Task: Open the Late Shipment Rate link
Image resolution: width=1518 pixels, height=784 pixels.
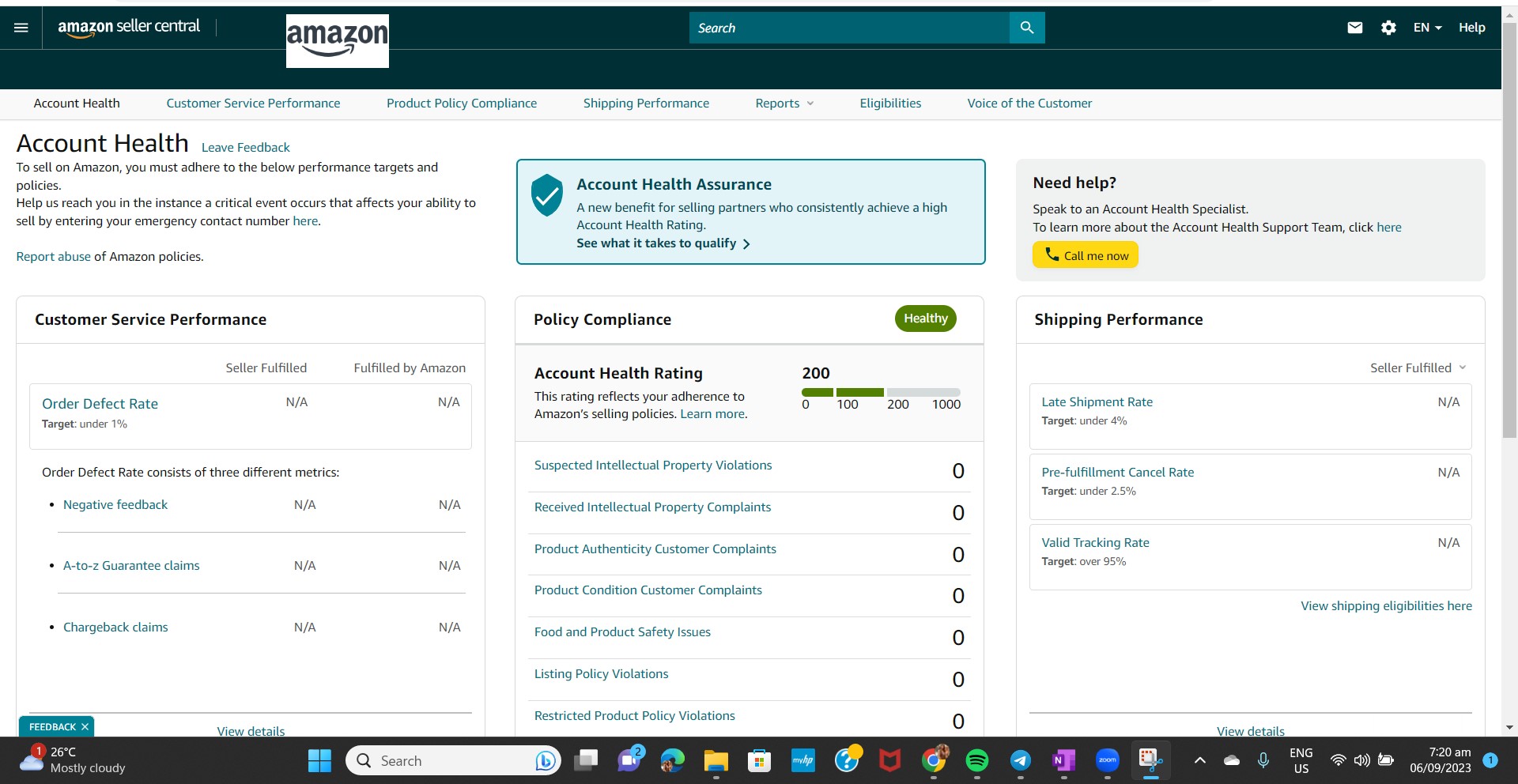Action: pyautogui.click(x=1097, y=402)
